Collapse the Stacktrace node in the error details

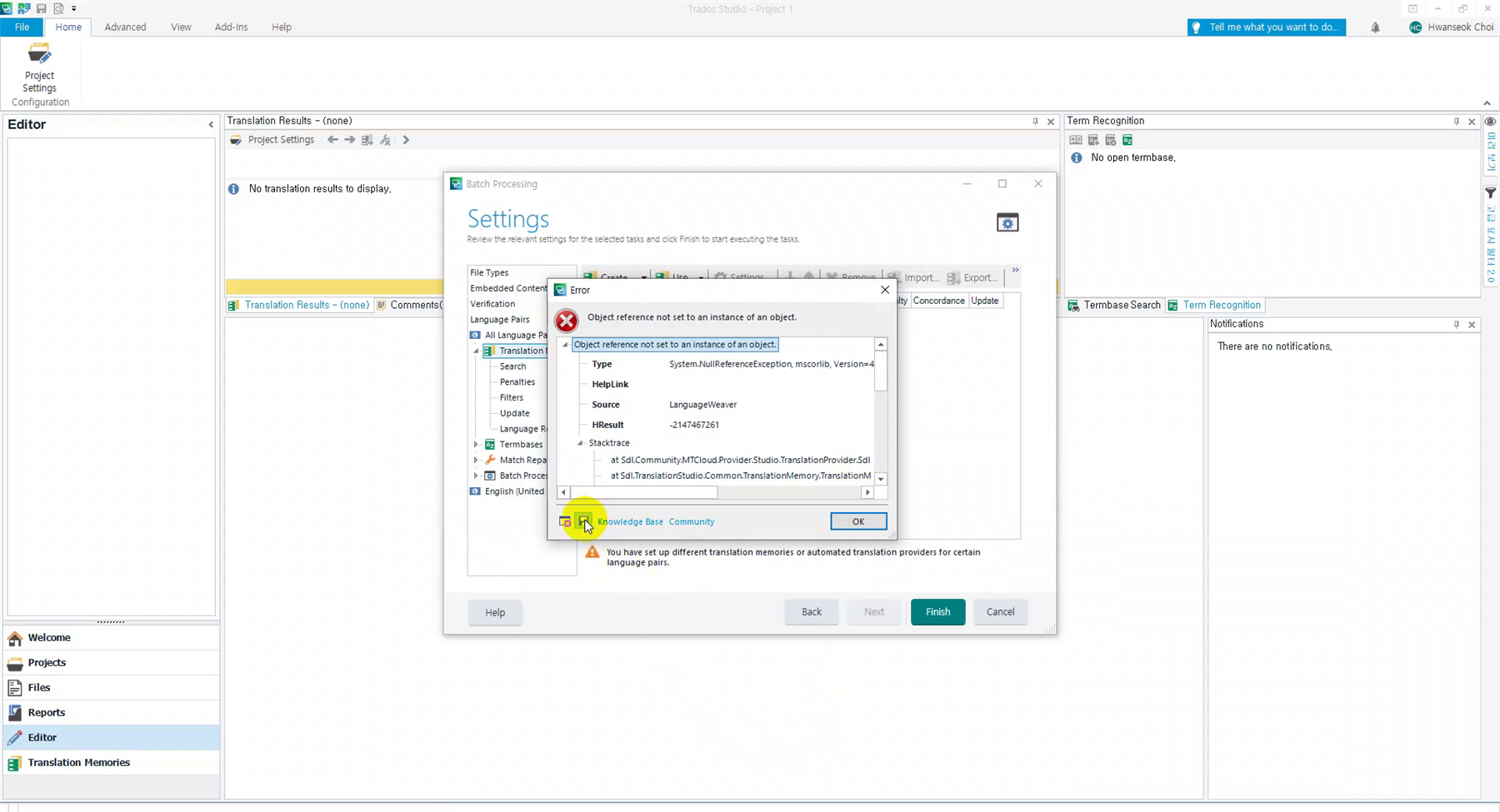click(x=578, y=442)
